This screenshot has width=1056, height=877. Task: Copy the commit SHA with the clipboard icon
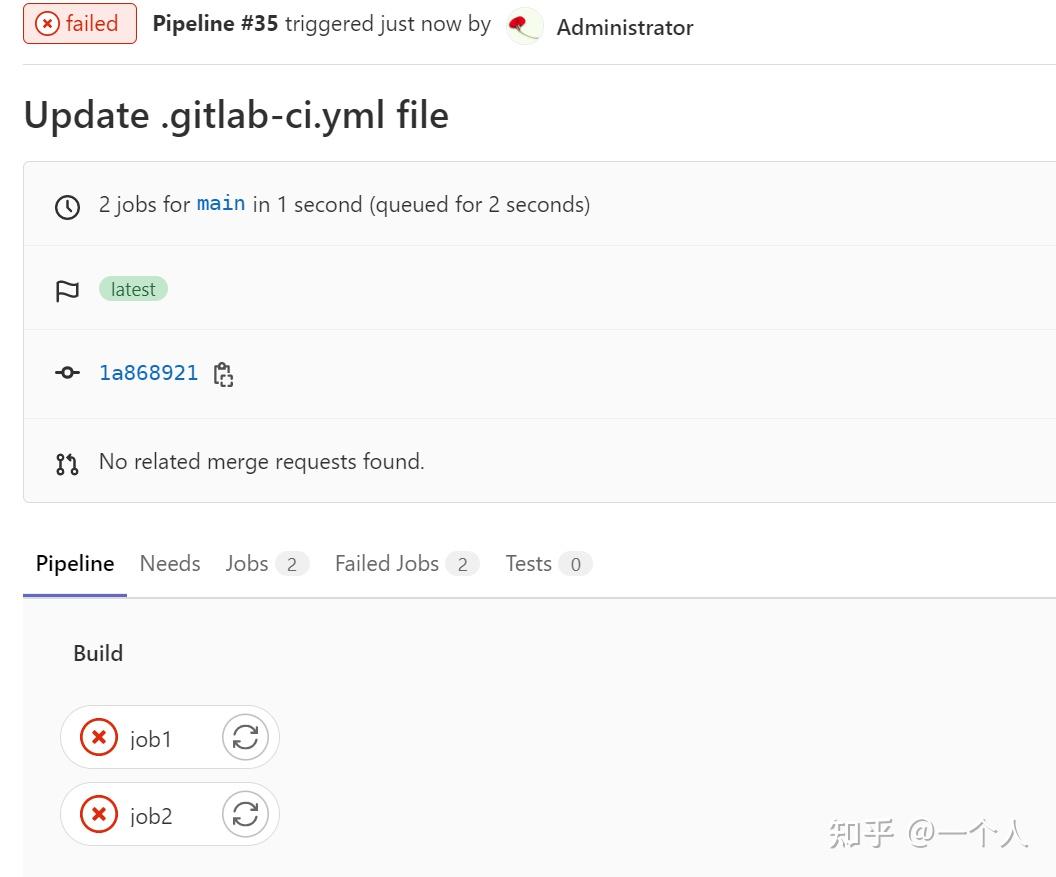pyautogui.click(x=223, y=373)
